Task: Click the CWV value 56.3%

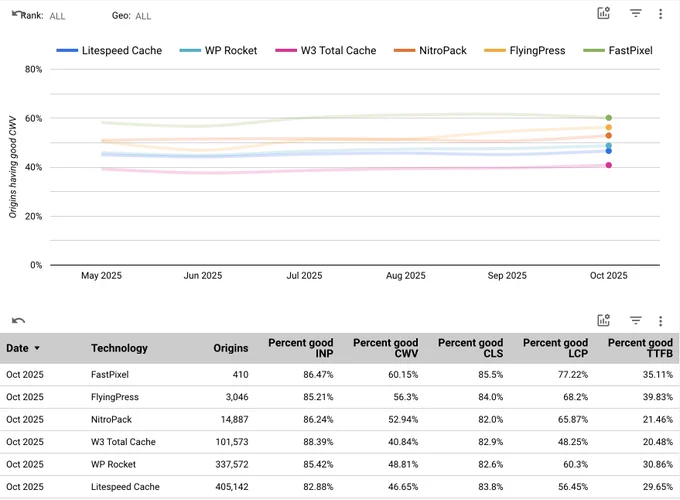Action: pyautogui.click(x=406, y=397)
